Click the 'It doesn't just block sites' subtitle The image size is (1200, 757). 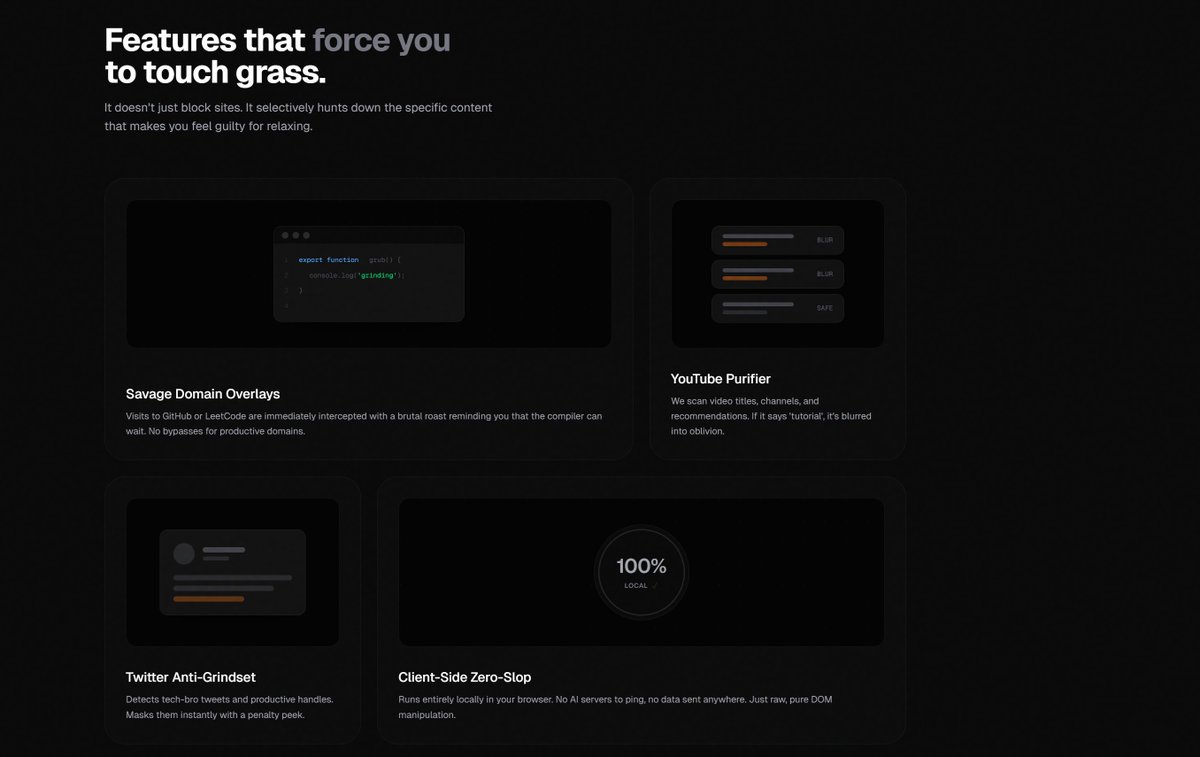click(298, 117)
